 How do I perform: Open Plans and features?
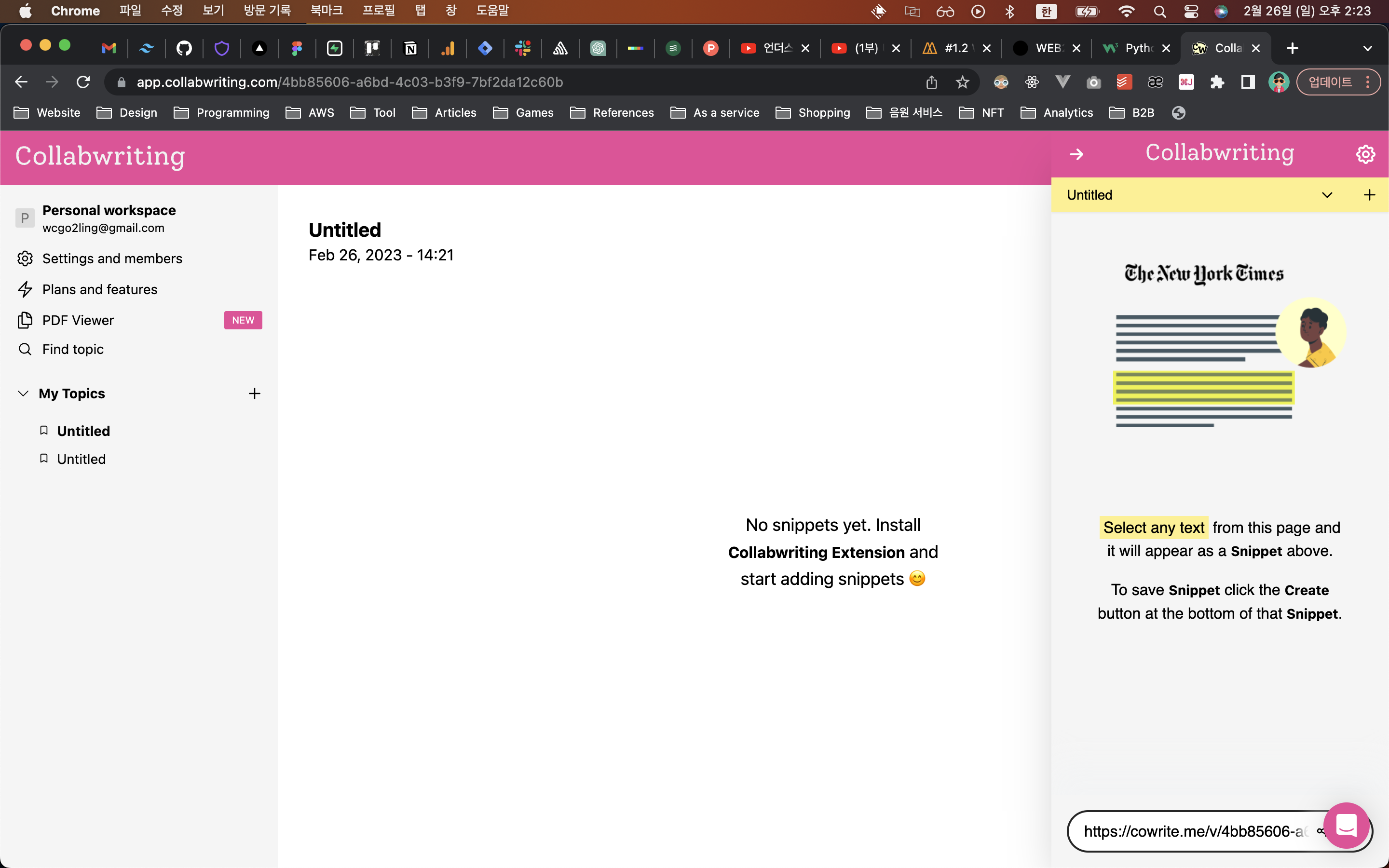[99, 289]
